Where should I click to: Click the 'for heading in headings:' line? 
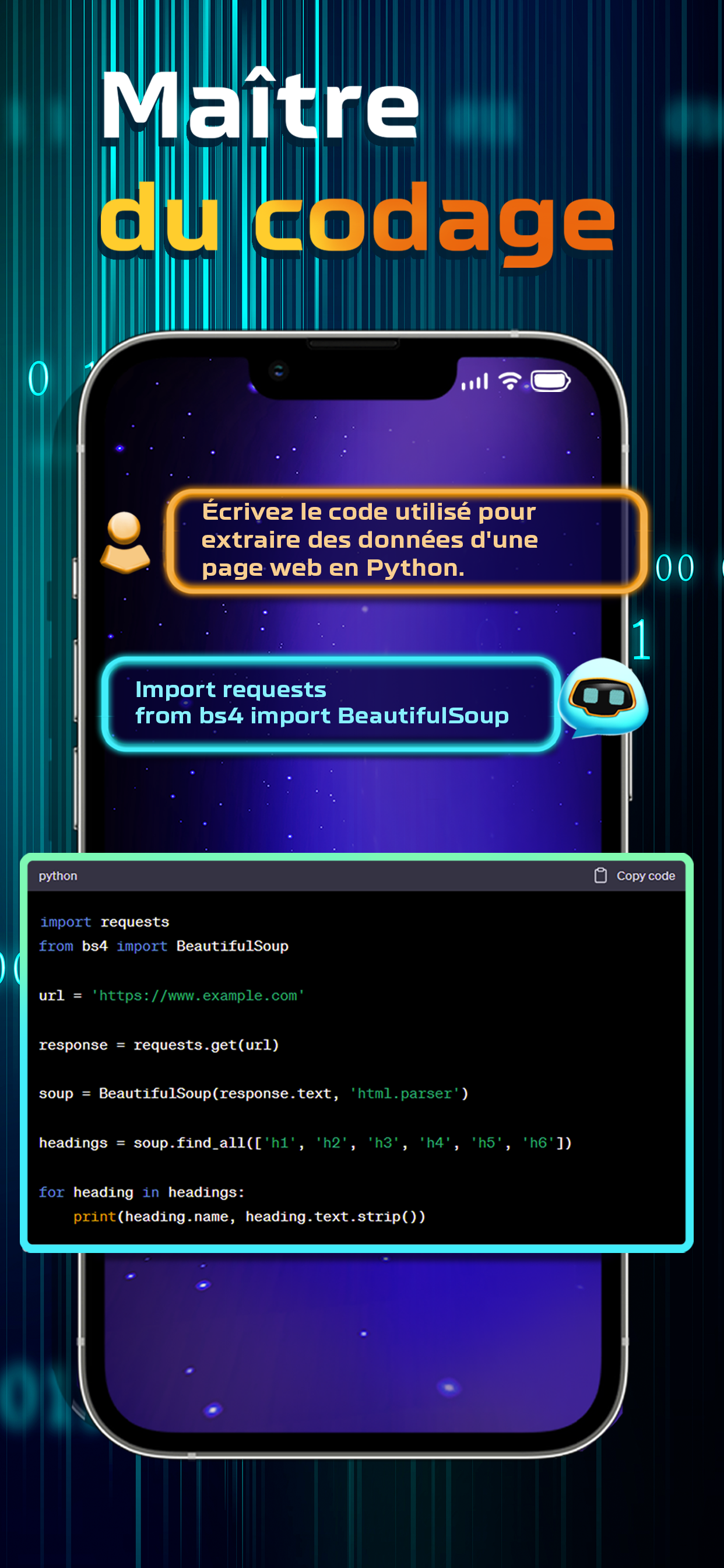142,1192
